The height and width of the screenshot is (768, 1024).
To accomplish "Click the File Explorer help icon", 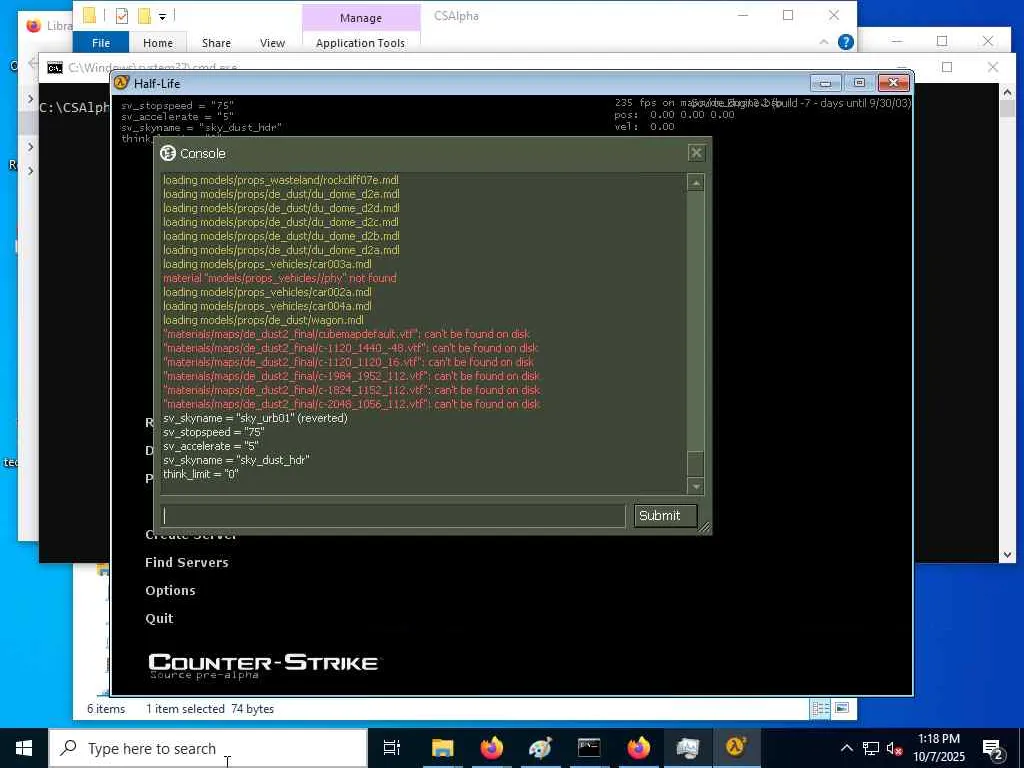I will 846,42.
